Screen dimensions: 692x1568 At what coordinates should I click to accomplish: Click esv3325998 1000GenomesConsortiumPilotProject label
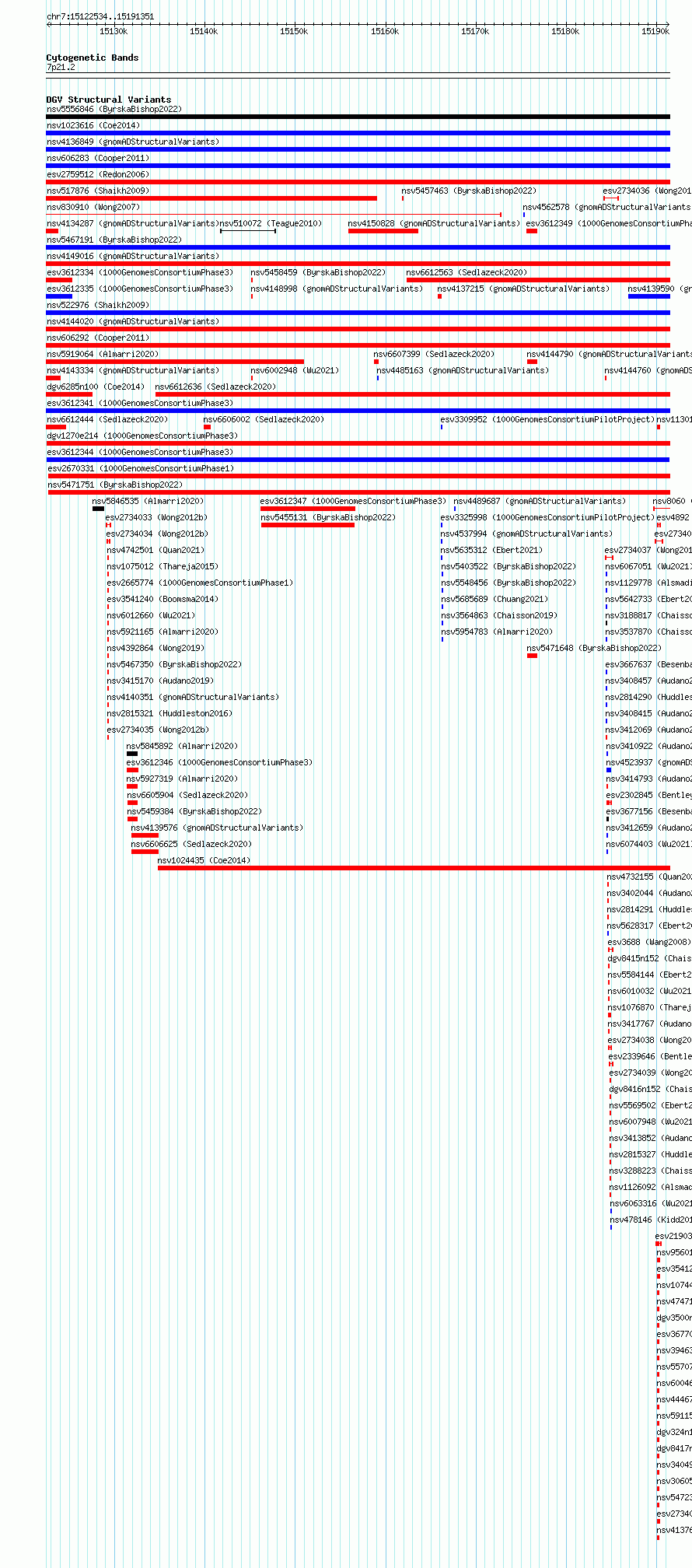[x=547, y=517]
